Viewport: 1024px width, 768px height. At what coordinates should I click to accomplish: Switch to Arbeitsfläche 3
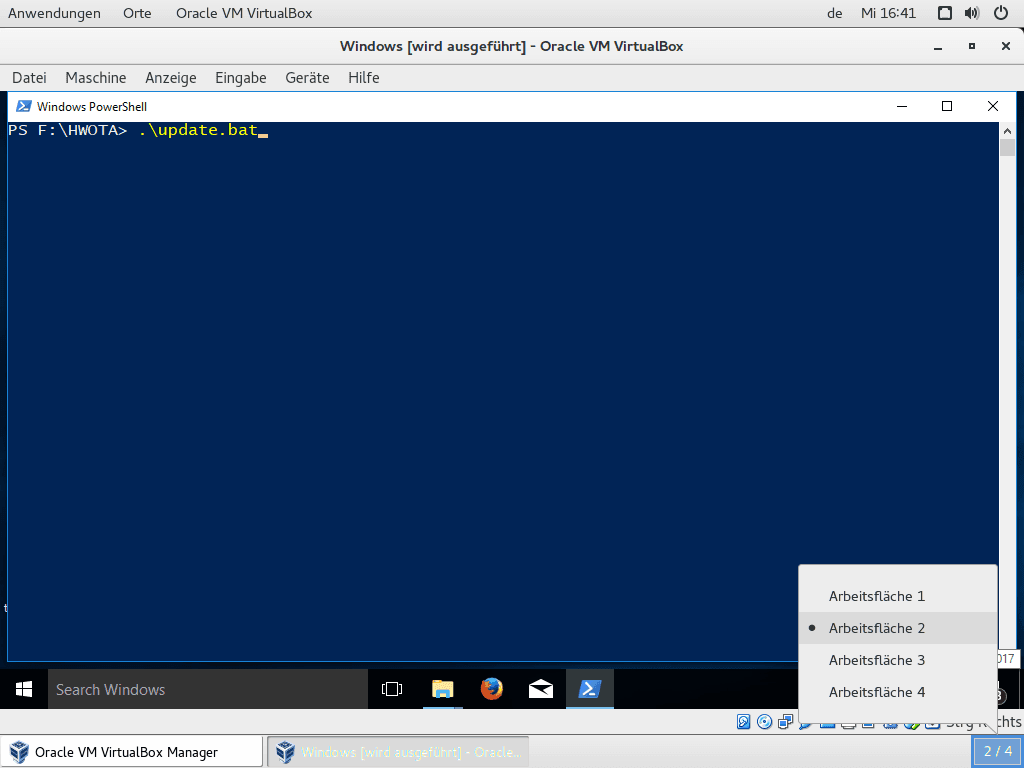coord(898,660)
